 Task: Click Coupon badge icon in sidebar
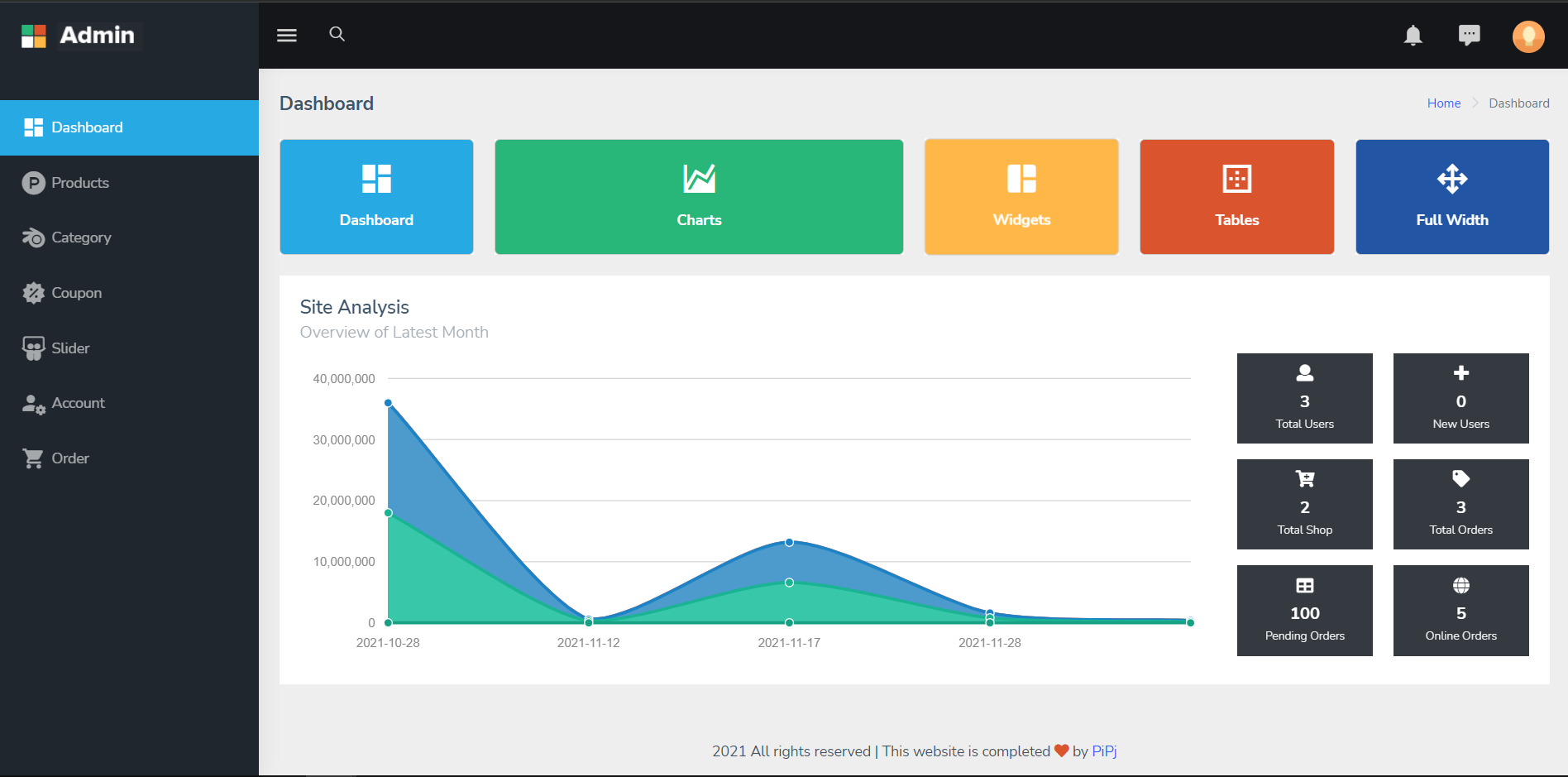pyautogui.click(x=34, y=293)
